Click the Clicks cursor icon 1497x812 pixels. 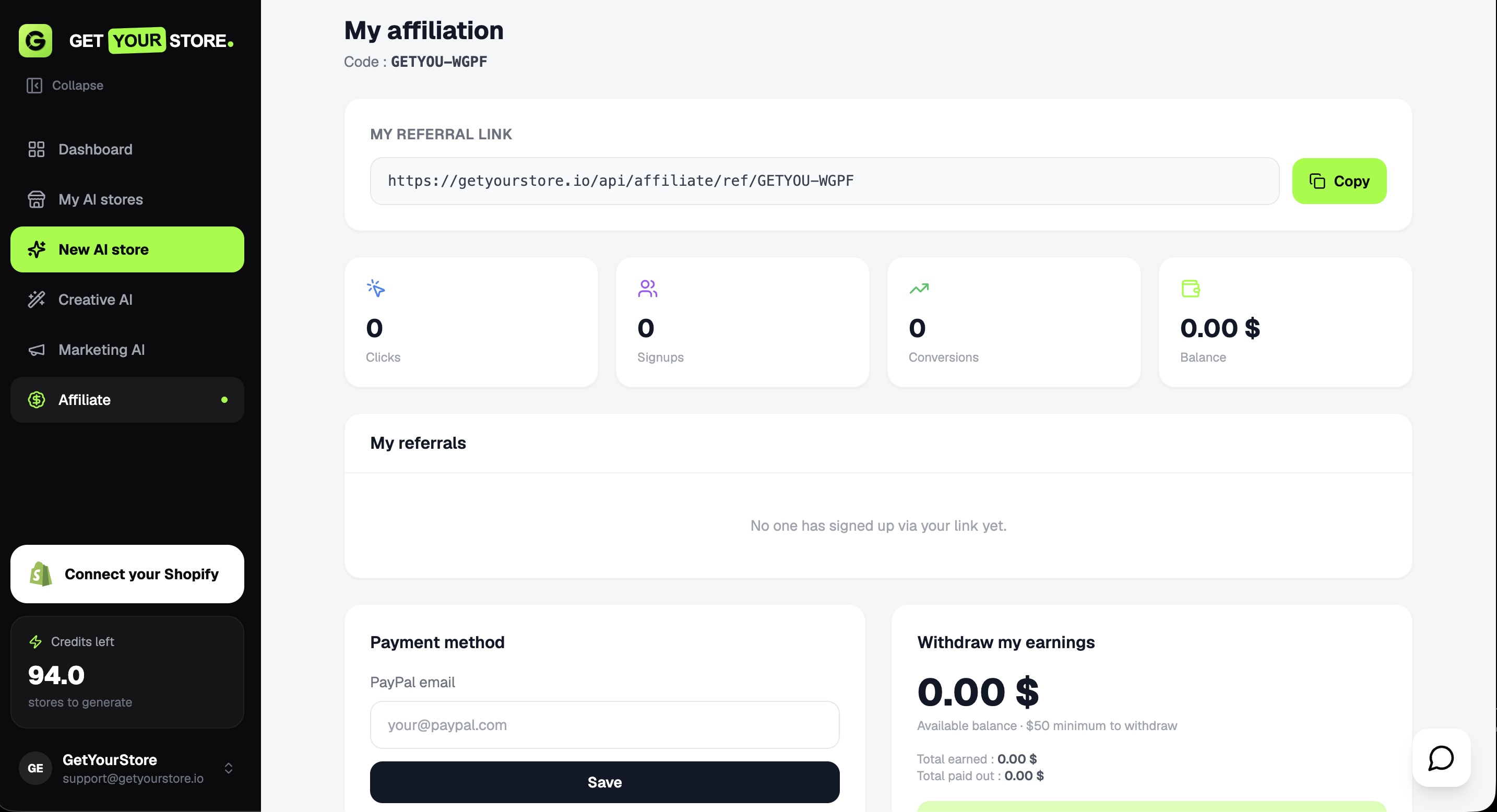[x=376, y=288]
